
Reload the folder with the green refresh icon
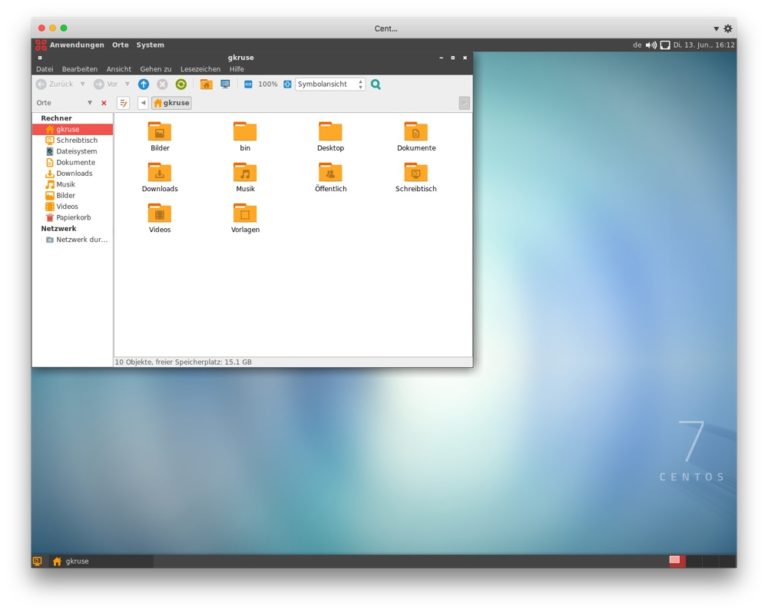tap(181, 84)
